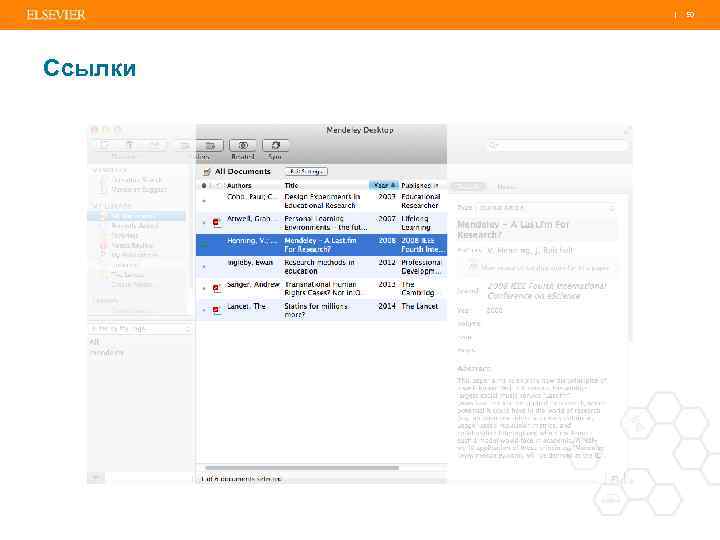Select the Cobb, Paul paper author cell
Image resolution: width=720 pixels, height=540 pixels.
pos(252,197)
